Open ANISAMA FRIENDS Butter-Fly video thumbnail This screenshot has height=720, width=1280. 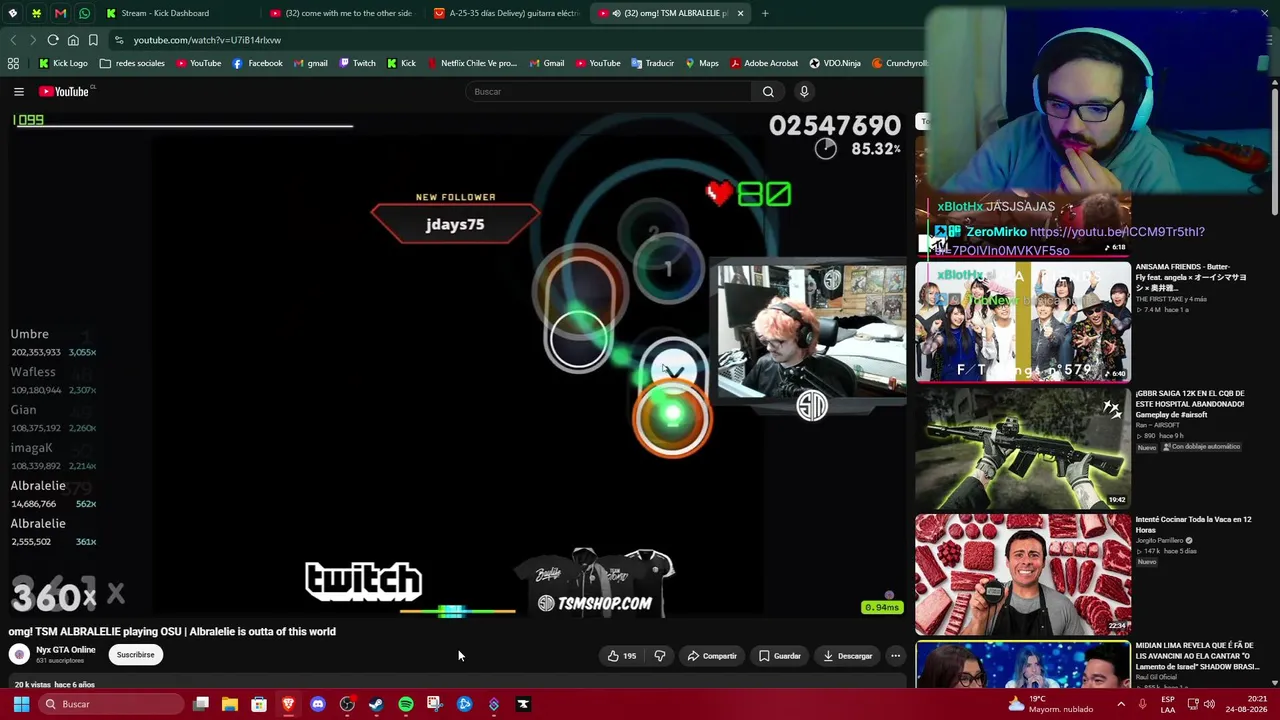1023,322
